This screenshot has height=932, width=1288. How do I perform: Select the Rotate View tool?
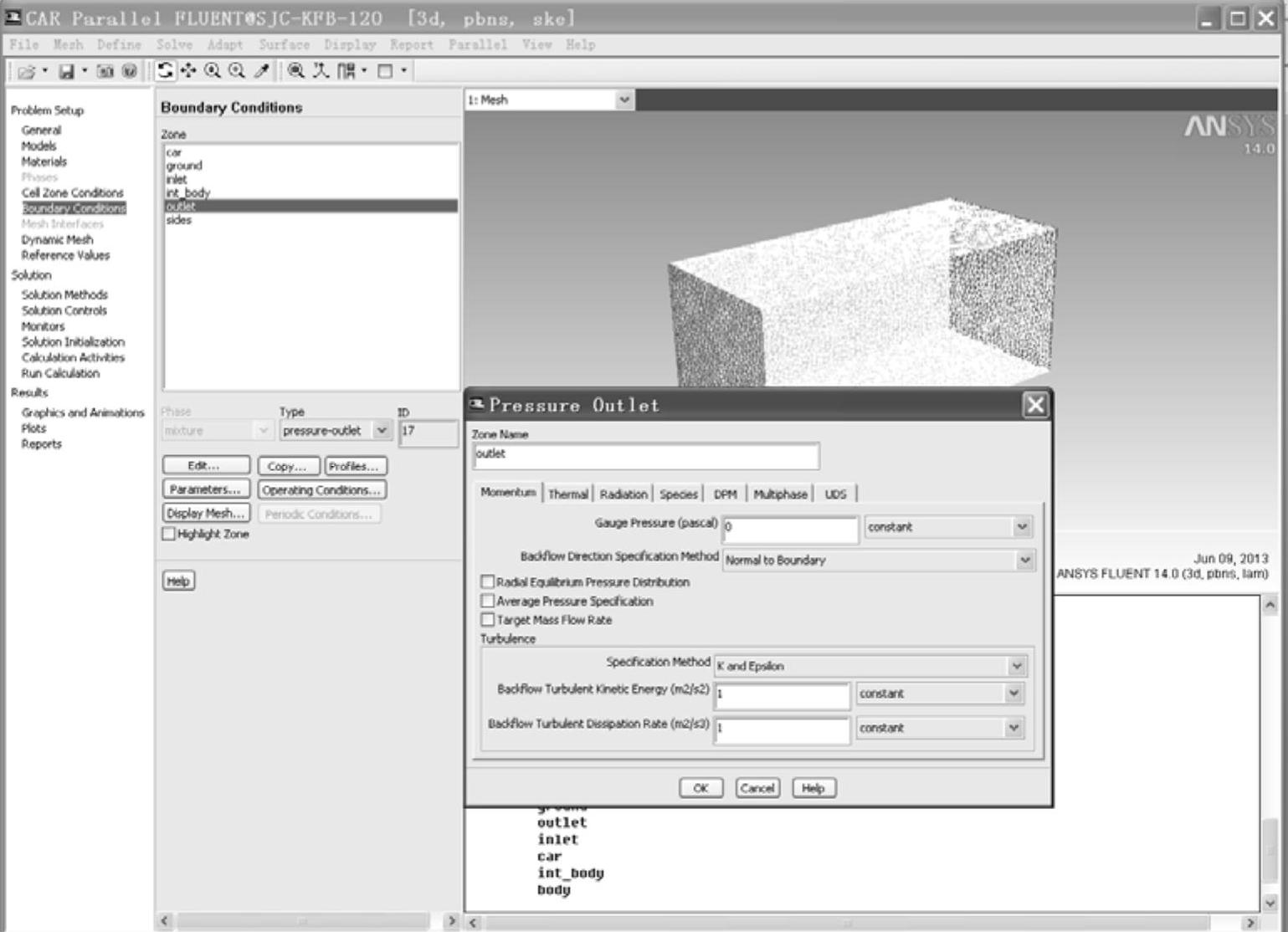pos(166,71)
